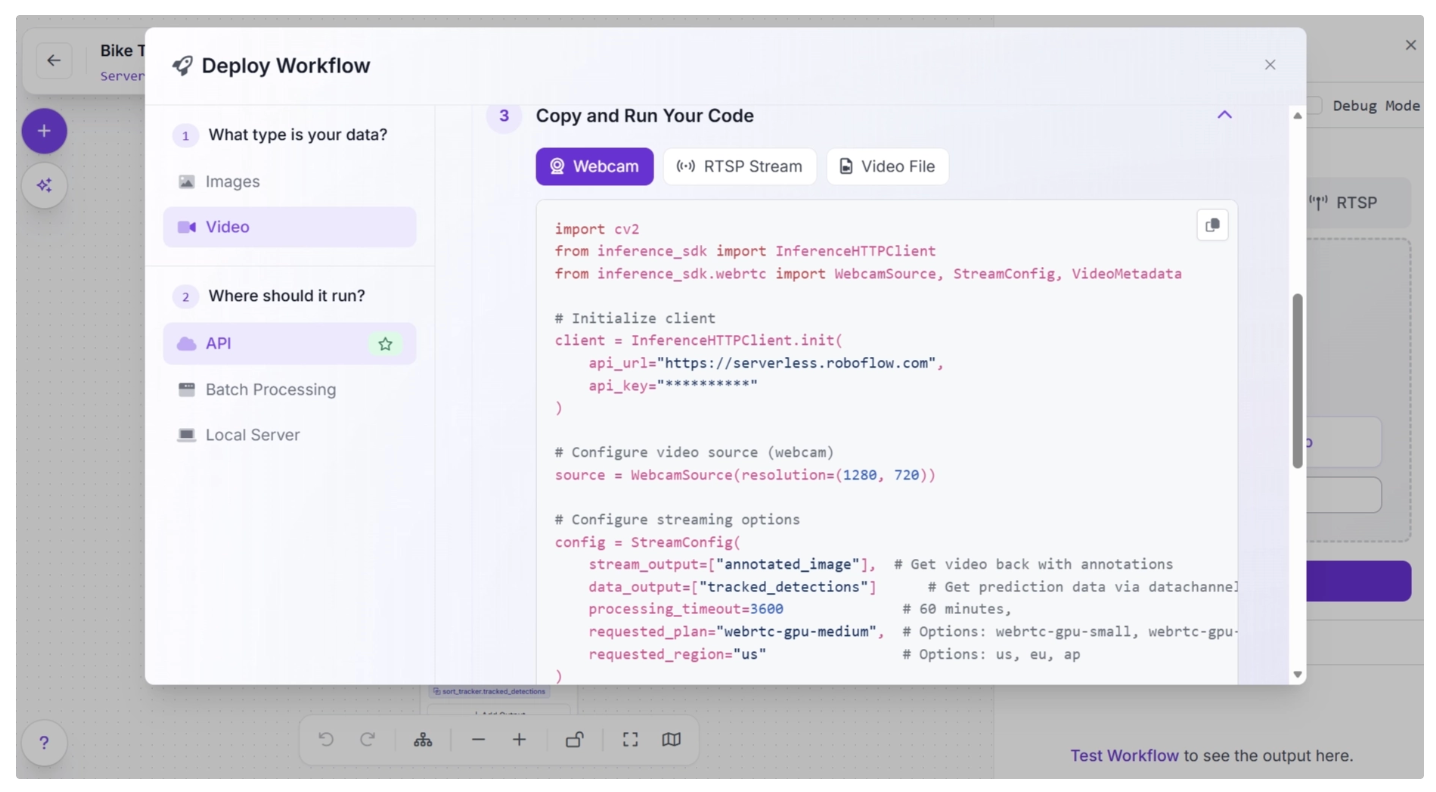Zoom out the canvas with minus

point(478,740)
